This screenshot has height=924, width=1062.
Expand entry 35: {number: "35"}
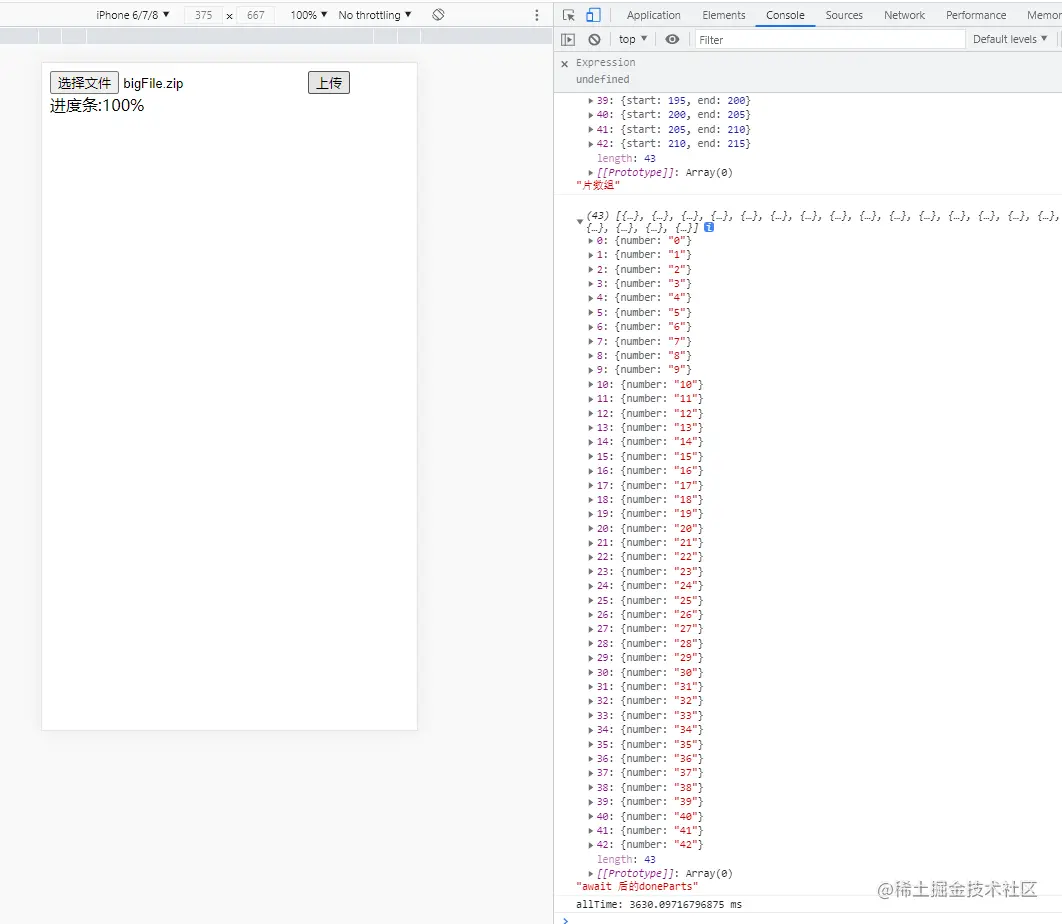591,744
